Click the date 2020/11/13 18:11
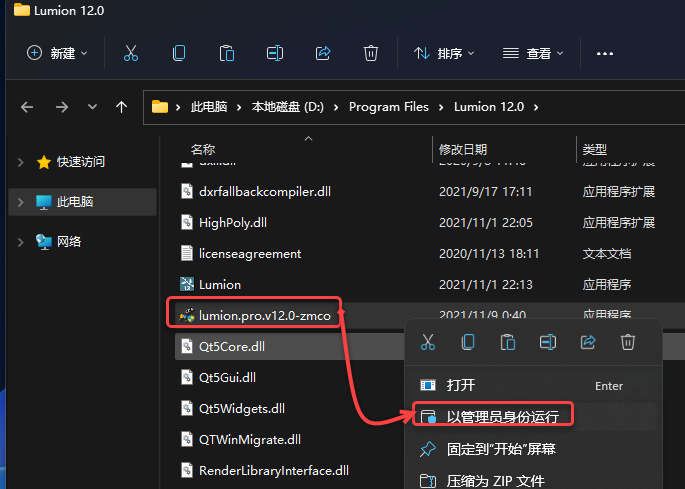Image resolution: width=685 pixels, height=489 pixels. pyautogui.click(x=489, y=253)
